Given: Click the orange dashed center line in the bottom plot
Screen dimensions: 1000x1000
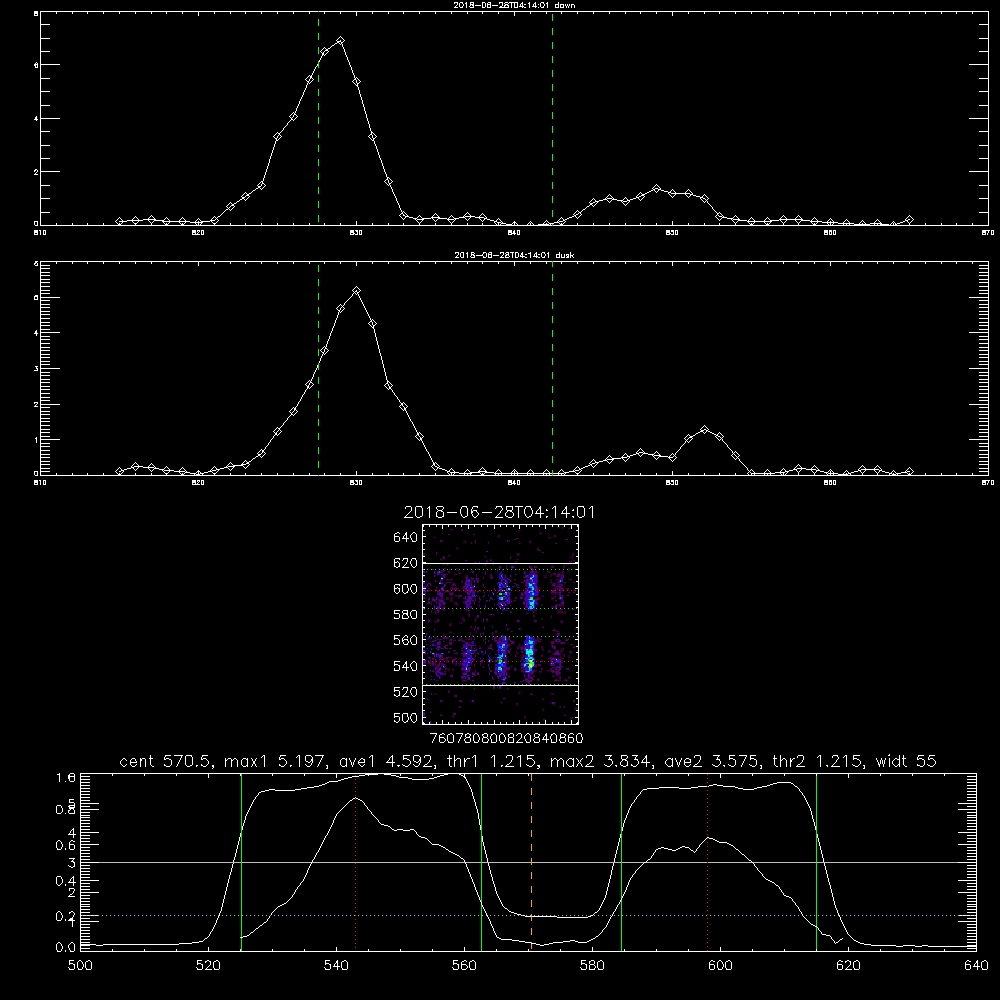Looking at the screenshot, I should click(x=531, y=861).
